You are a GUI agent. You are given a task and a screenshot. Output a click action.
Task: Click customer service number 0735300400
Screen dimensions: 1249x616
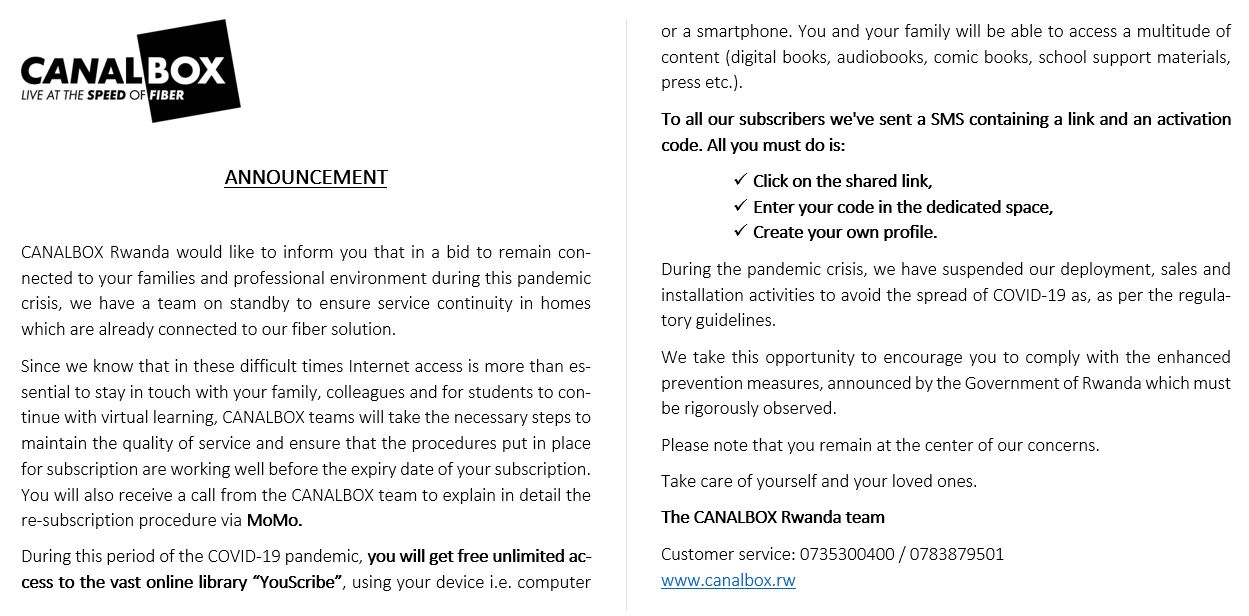point(850,554)
